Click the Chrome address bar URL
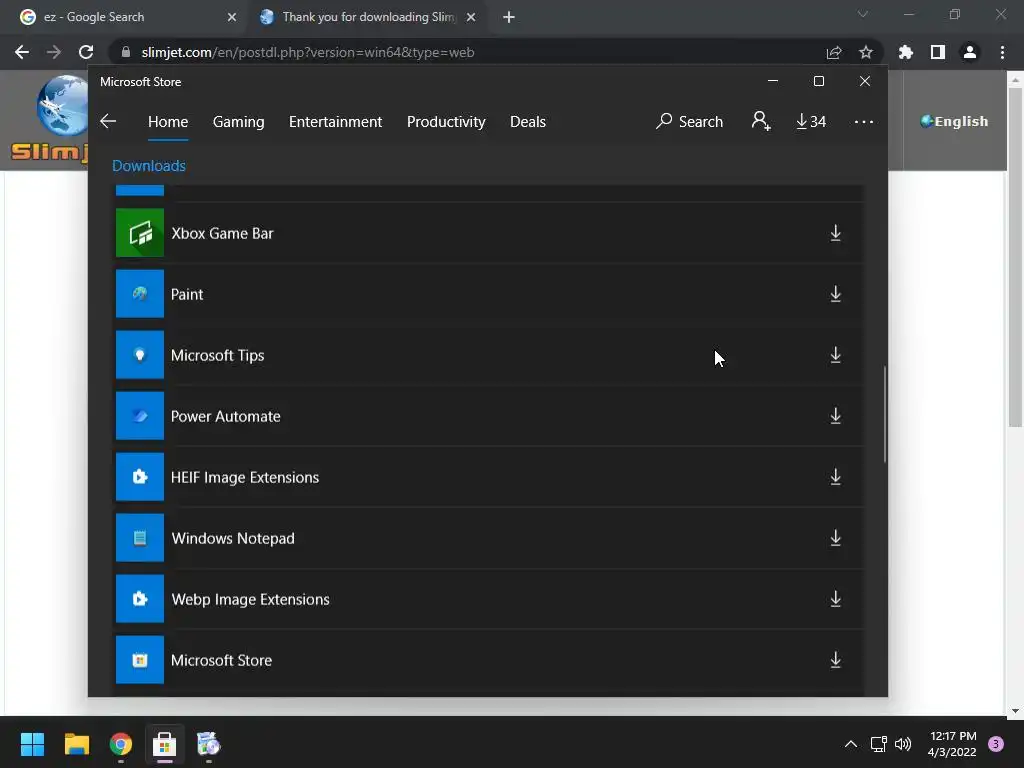 [x=308, y=52]
